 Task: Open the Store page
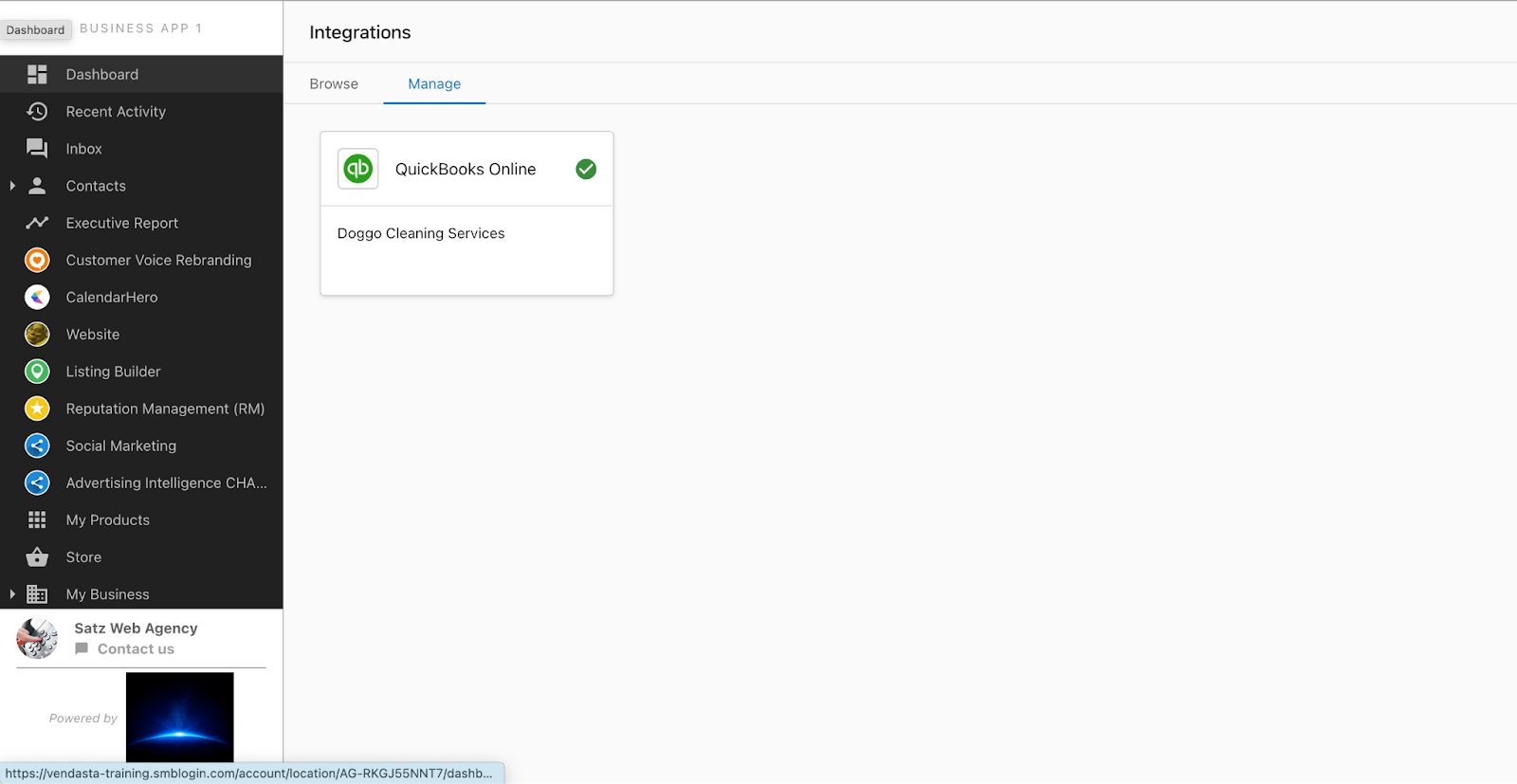coord(141,556)
